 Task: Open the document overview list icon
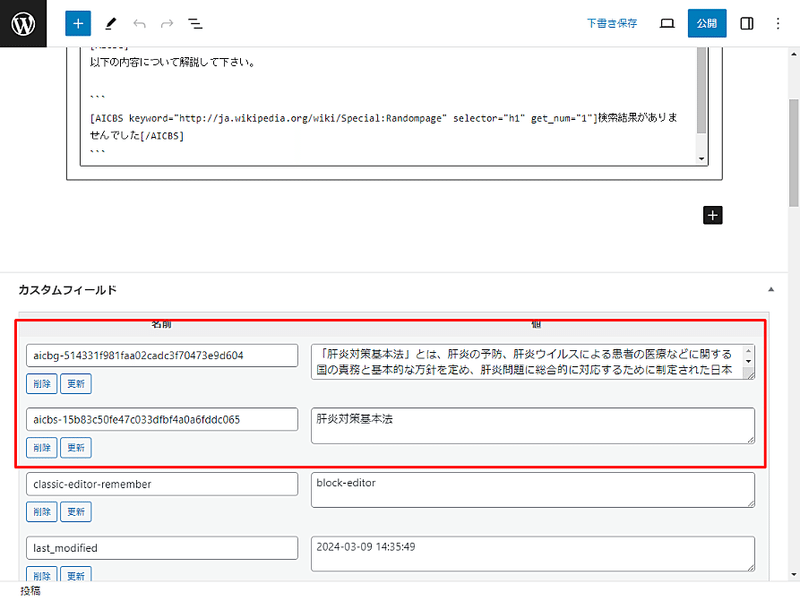click(x=195, y=23)
